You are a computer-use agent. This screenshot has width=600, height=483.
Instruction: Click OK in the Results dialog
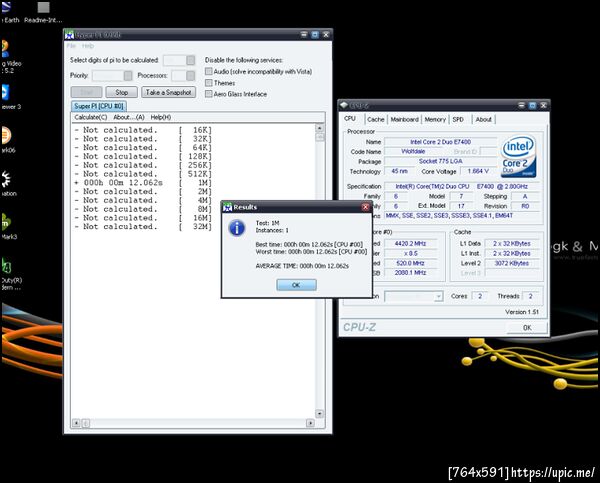pyautogui.click(x=296, y=285)
